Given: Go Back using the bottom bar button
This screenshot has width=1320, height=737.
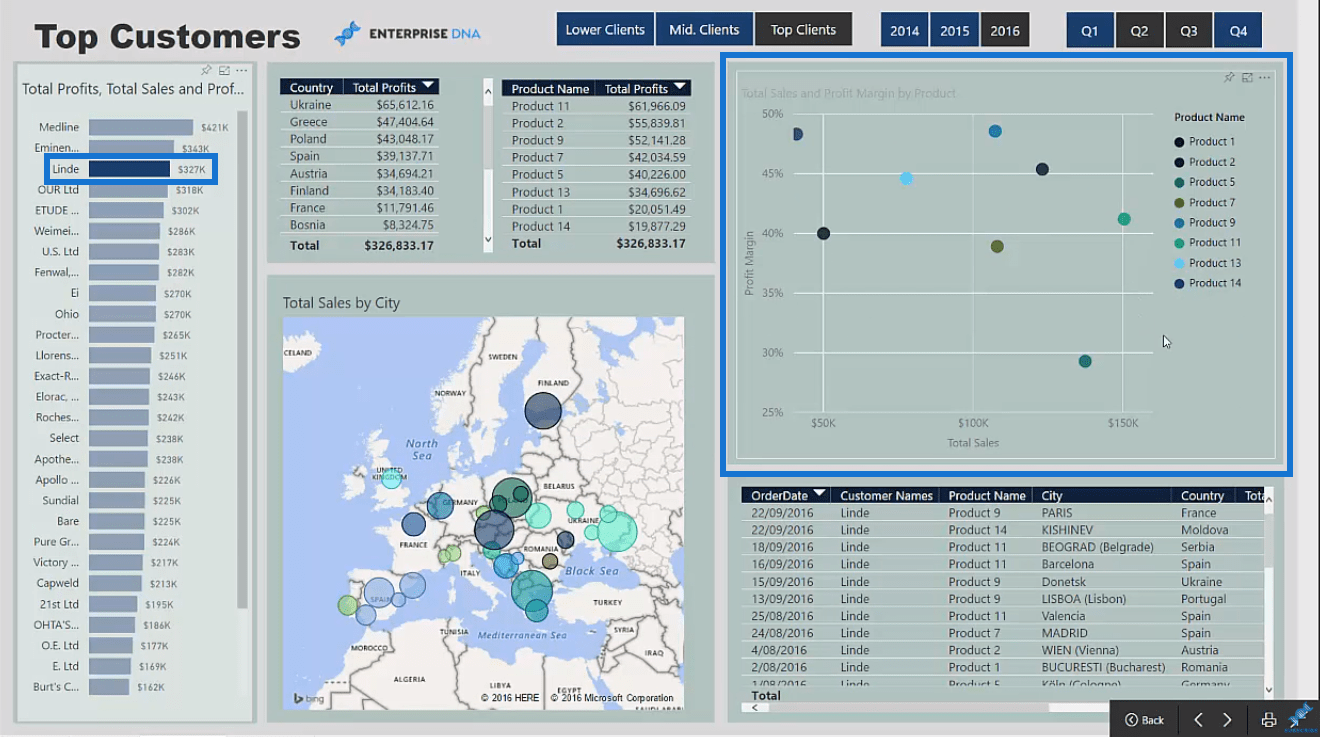Looking at the screenshot, I should (1144, 720).
